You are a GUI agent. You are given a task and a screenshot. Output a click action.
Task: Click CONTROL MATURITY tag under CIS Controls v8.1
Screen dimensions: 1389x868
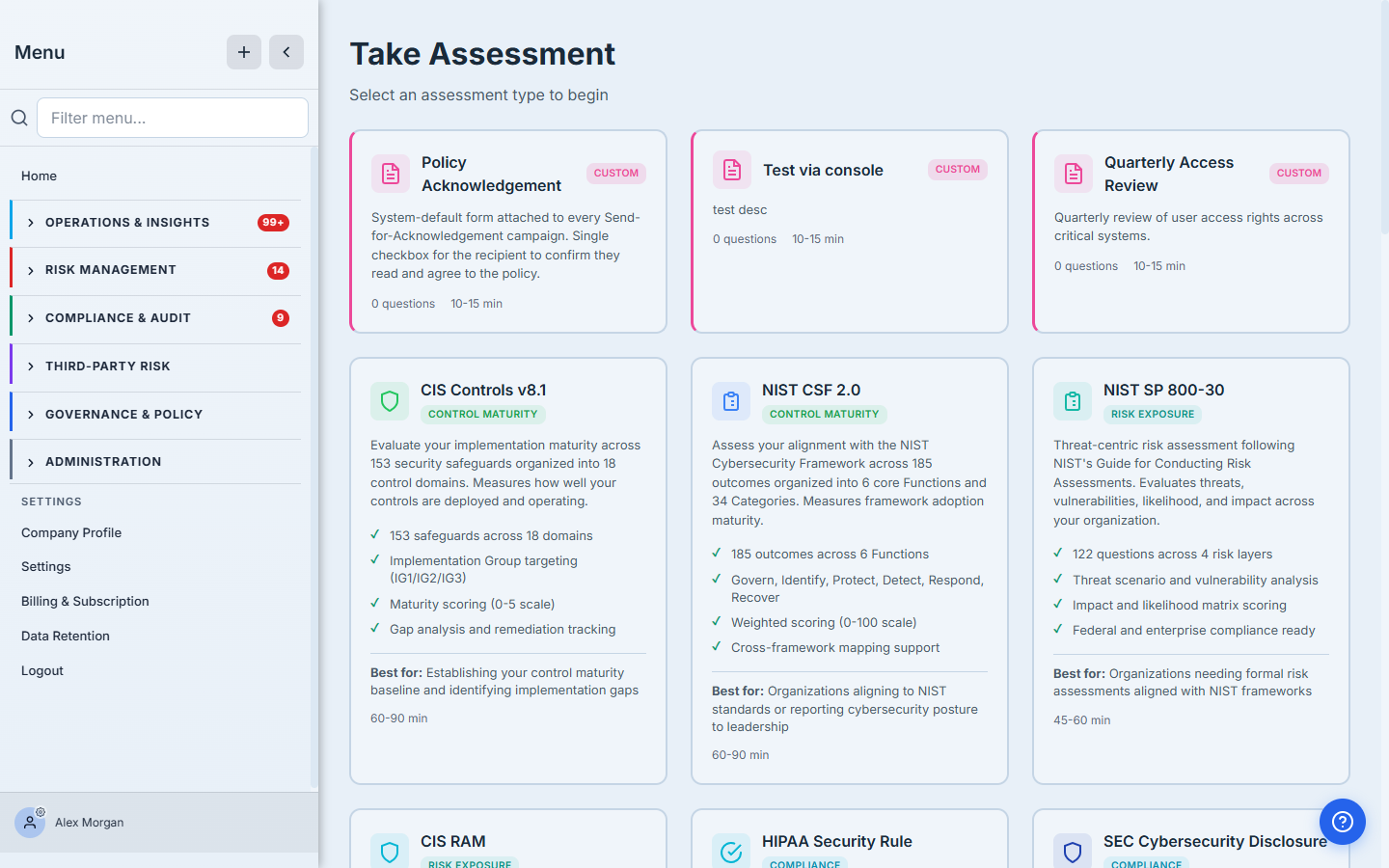click(483, 415)
